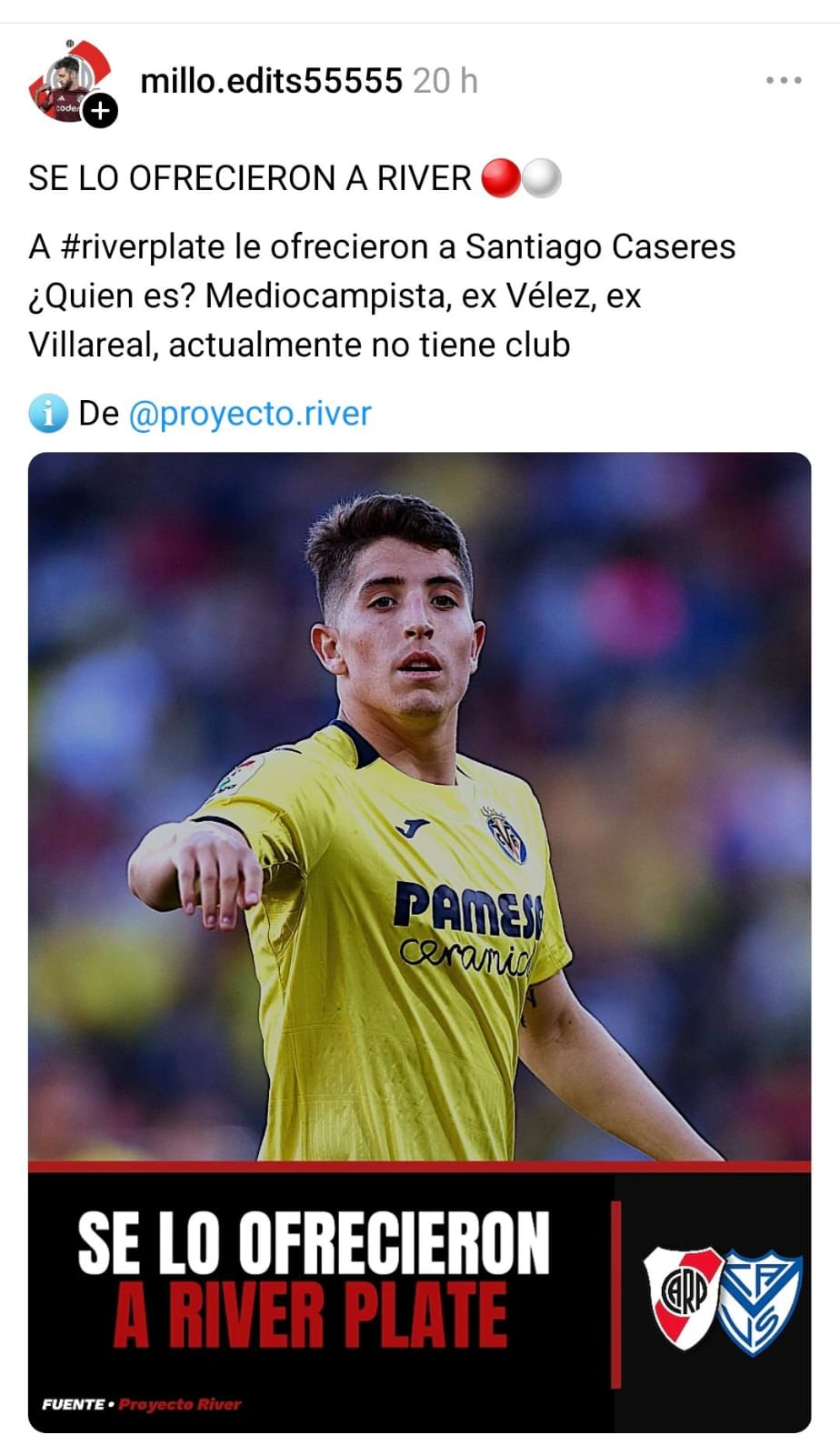The height and width of the screenshot is (1455, 840).
Task: Open the #riverplate hashtag
Action: click(143, 247)
